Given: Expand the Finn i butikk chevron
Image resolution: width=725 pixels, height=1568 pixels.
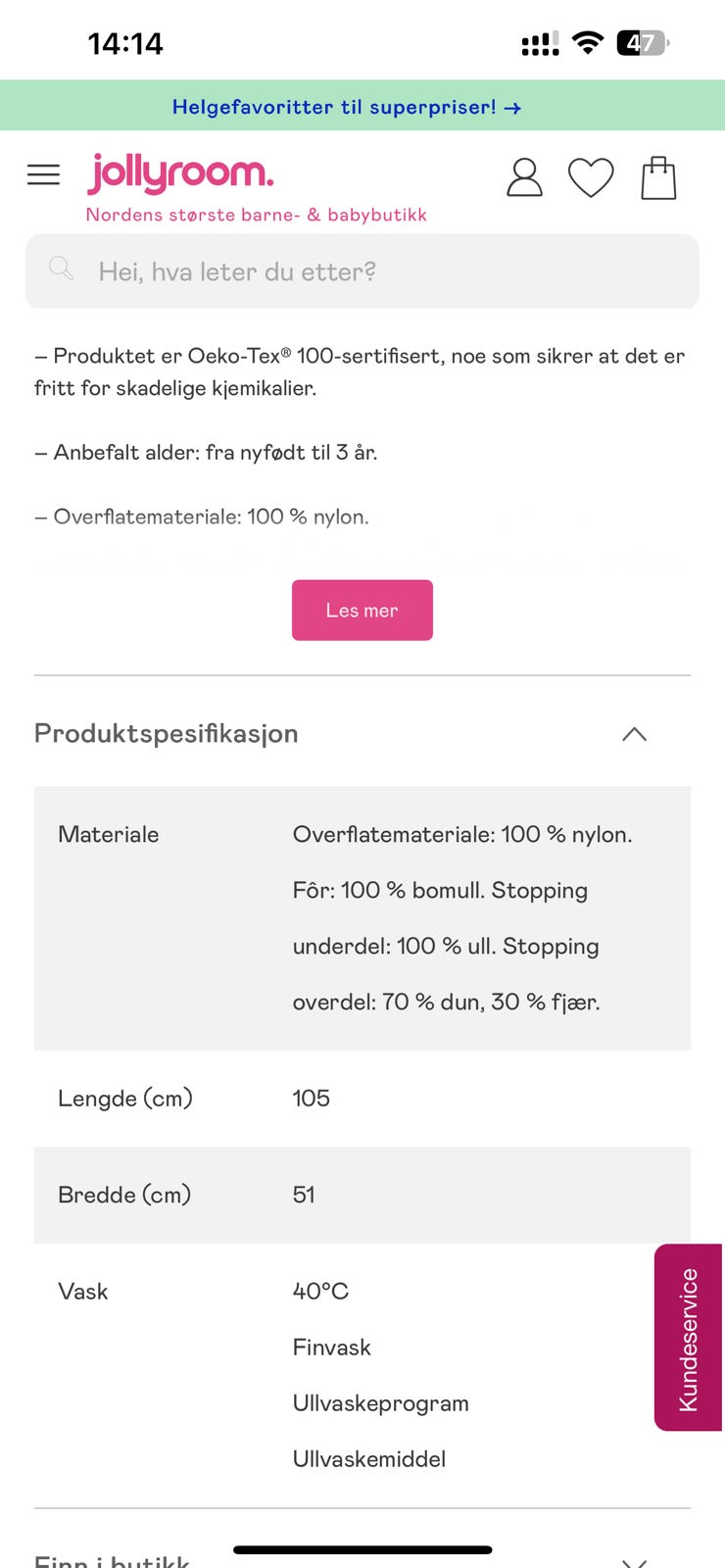Looking at the screenshot, I should (635, 1560).
